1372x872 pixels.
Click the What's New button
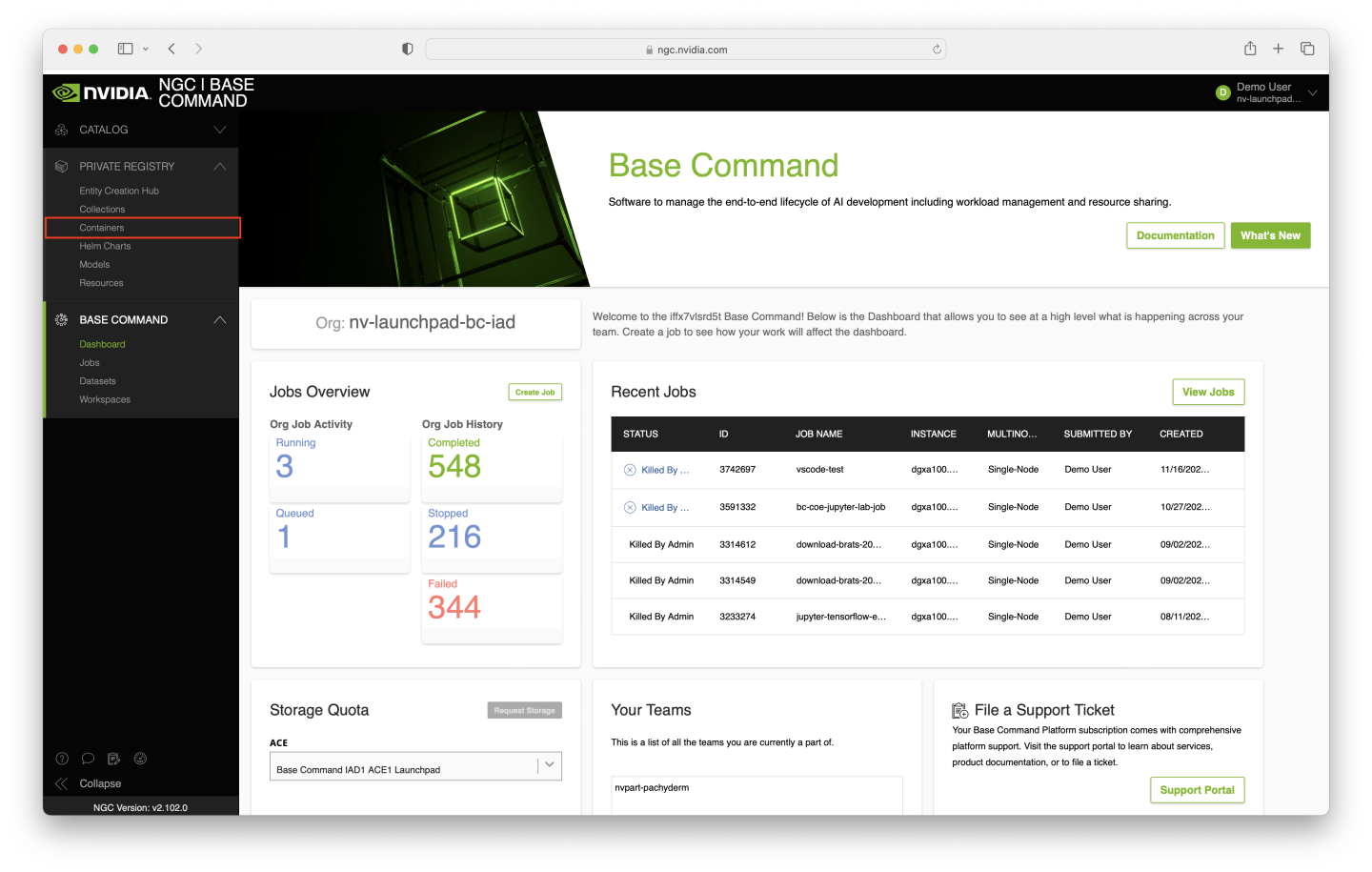click(1270, 235)
